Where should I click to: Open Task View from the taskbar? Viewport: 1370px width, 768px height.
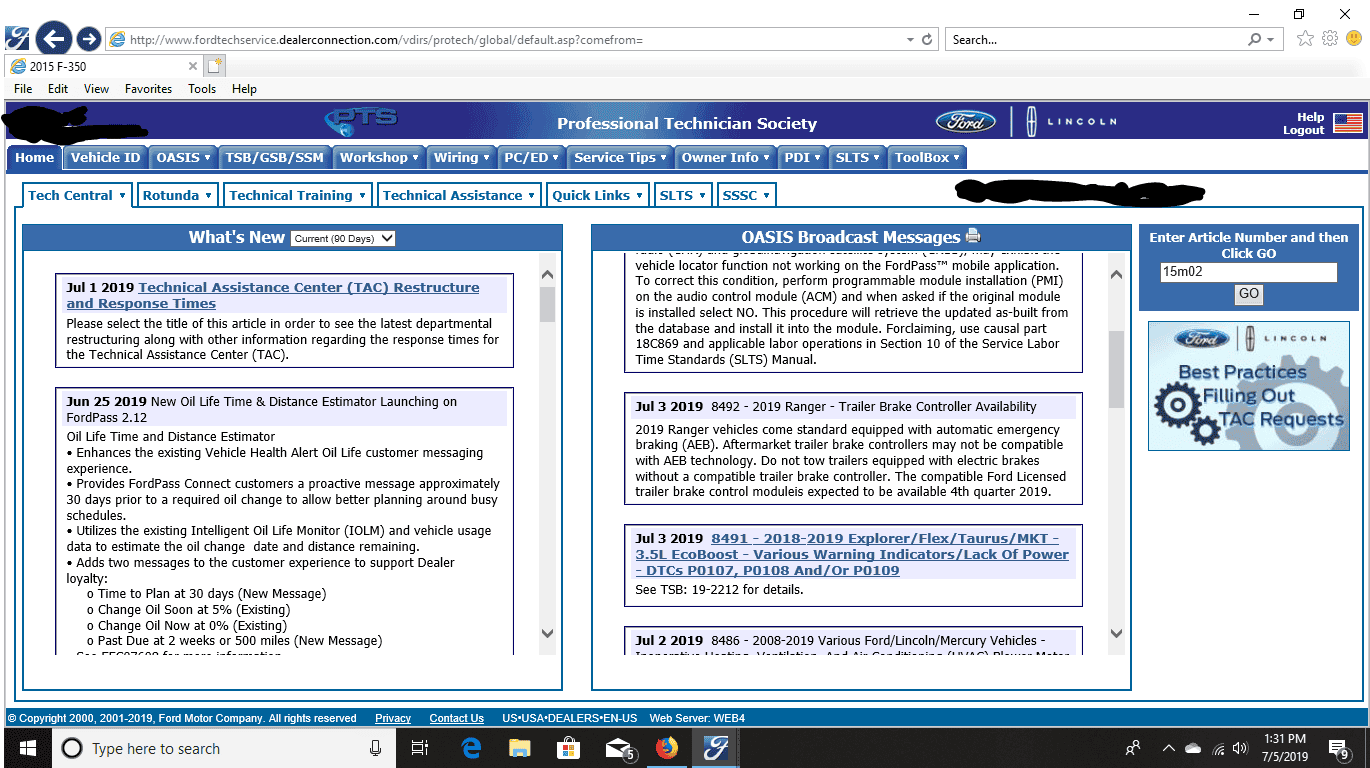420,748
